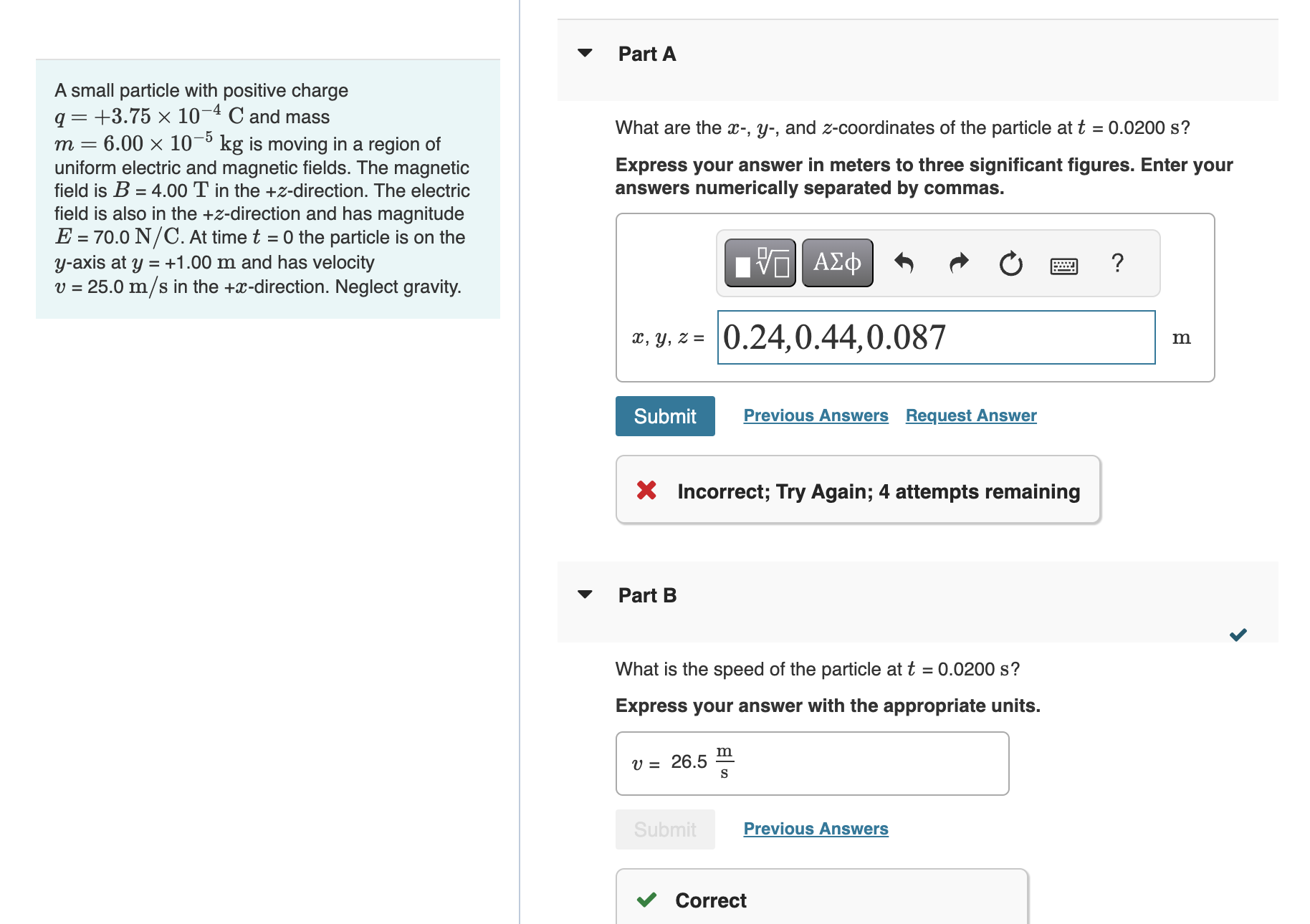Image resolution: width=1310 pixels, height=924 pixels.
Task: Collapse the Part A section
Action: coord(585,53)
